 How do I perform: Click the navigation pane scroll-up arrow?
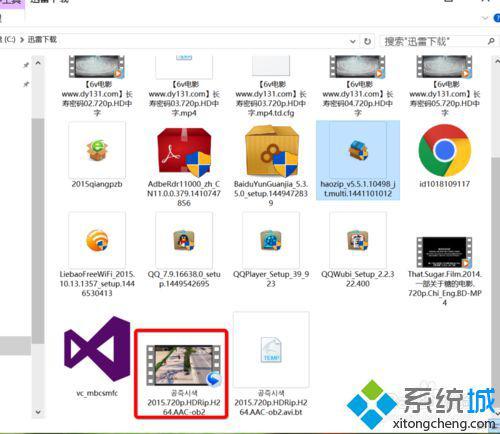pos(38,63)
